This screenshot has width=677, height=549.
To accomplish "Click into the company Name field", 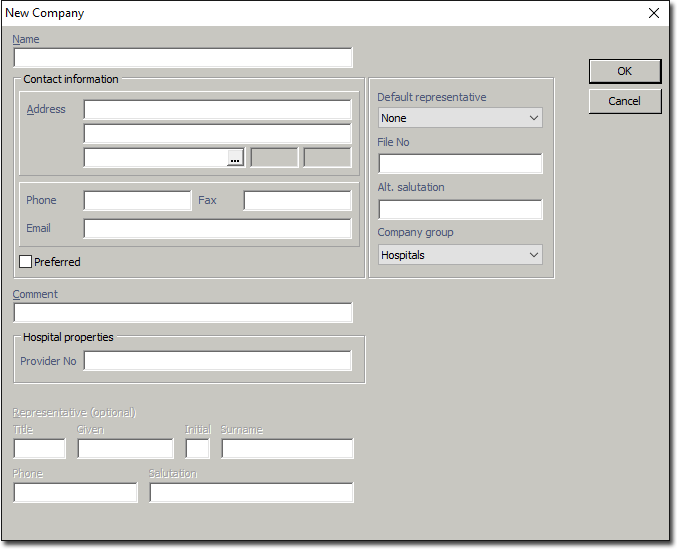I will click(183, 58).
